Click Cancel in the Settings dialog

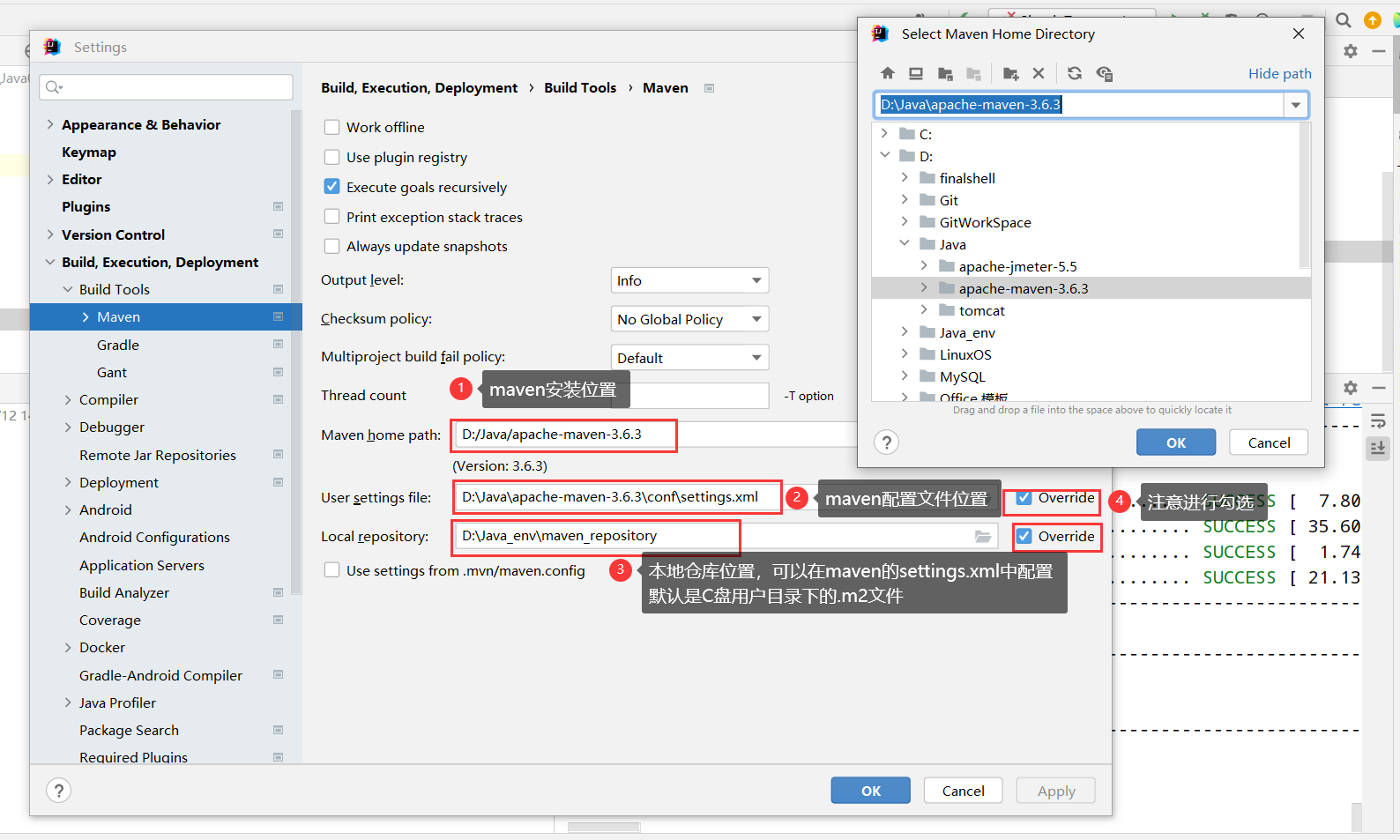point(964,791)
